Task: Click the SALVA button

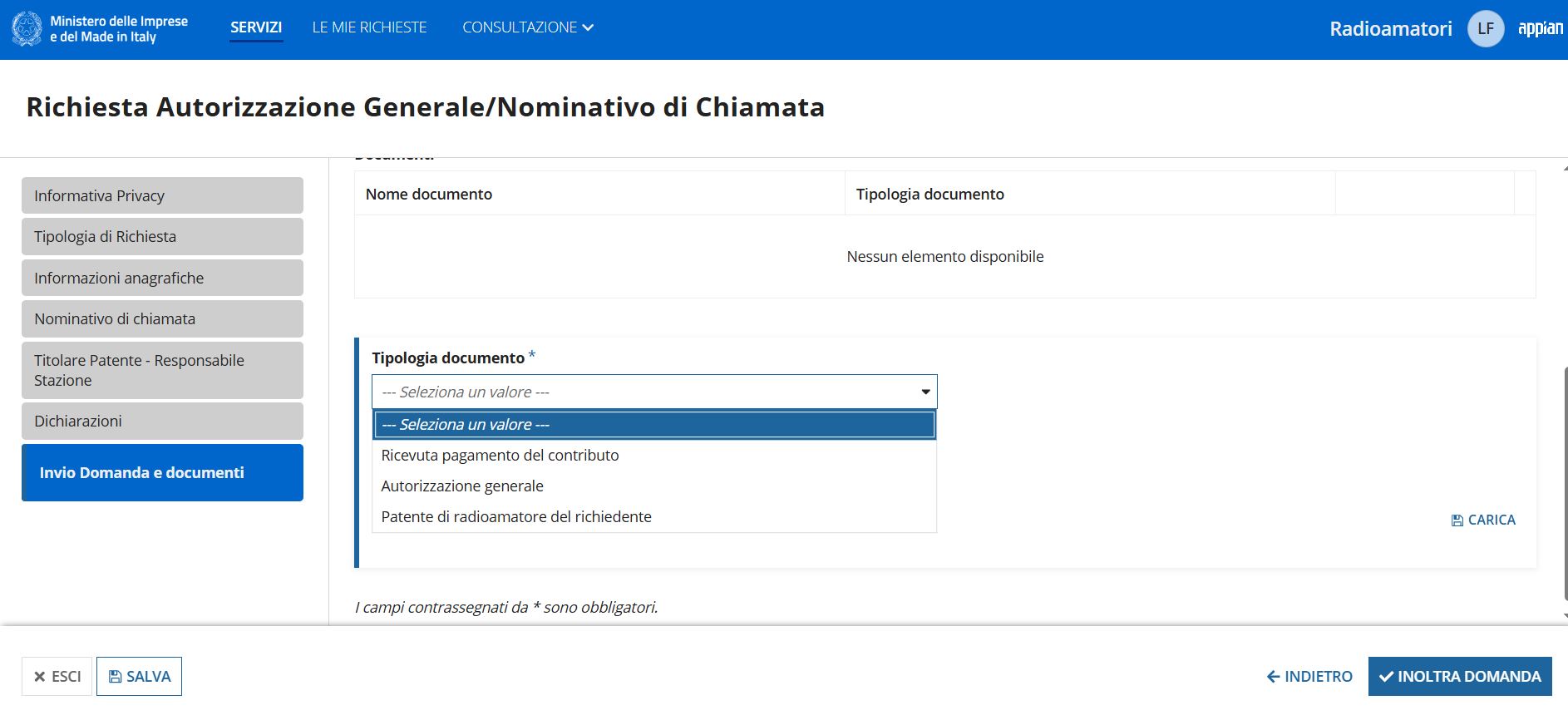Action: (139, 677)
